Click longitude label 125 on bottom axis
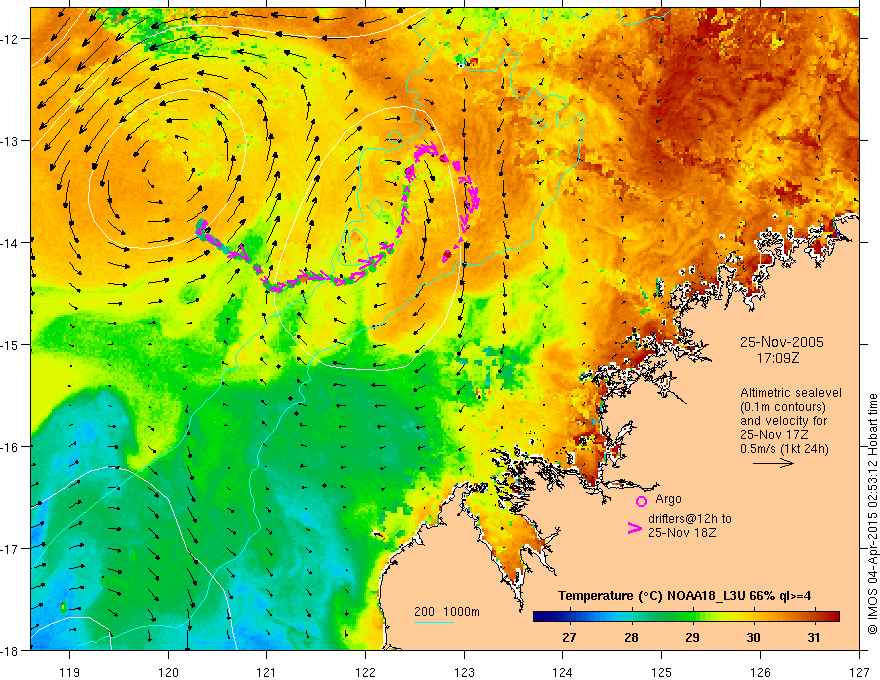880x680 pixels. point(662,672)
